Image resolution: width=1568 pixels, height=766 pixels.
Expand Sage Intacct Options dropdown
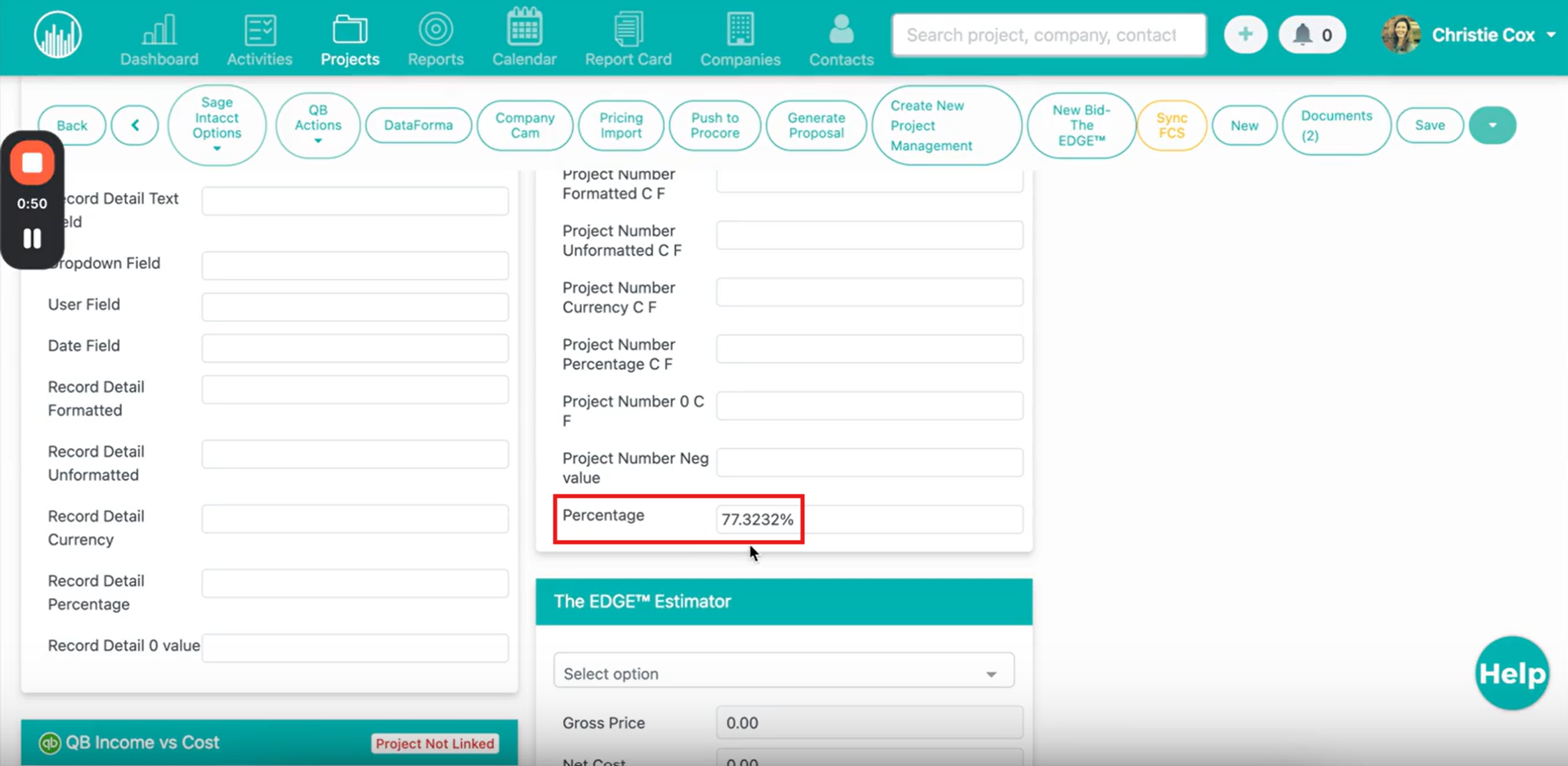(x=217, y=125)
